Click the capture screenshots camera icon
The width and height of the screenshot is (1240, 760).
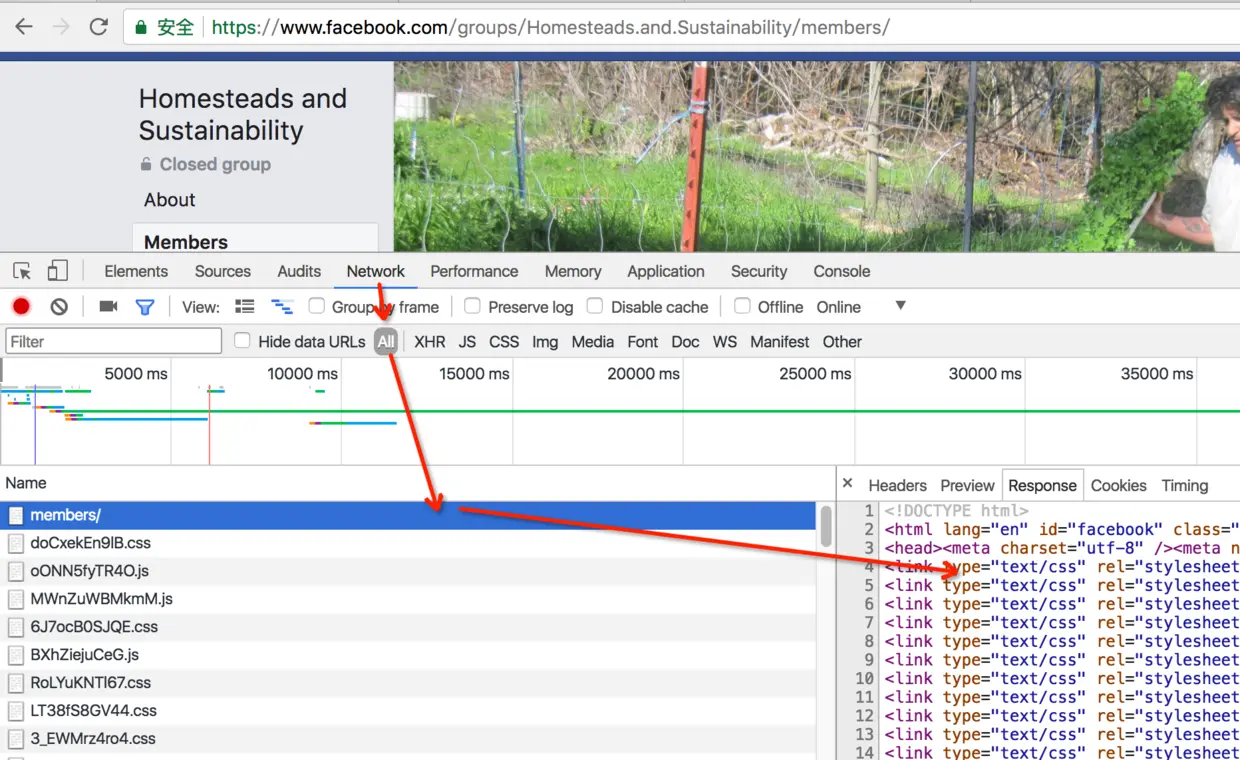(x=108, y=307)
